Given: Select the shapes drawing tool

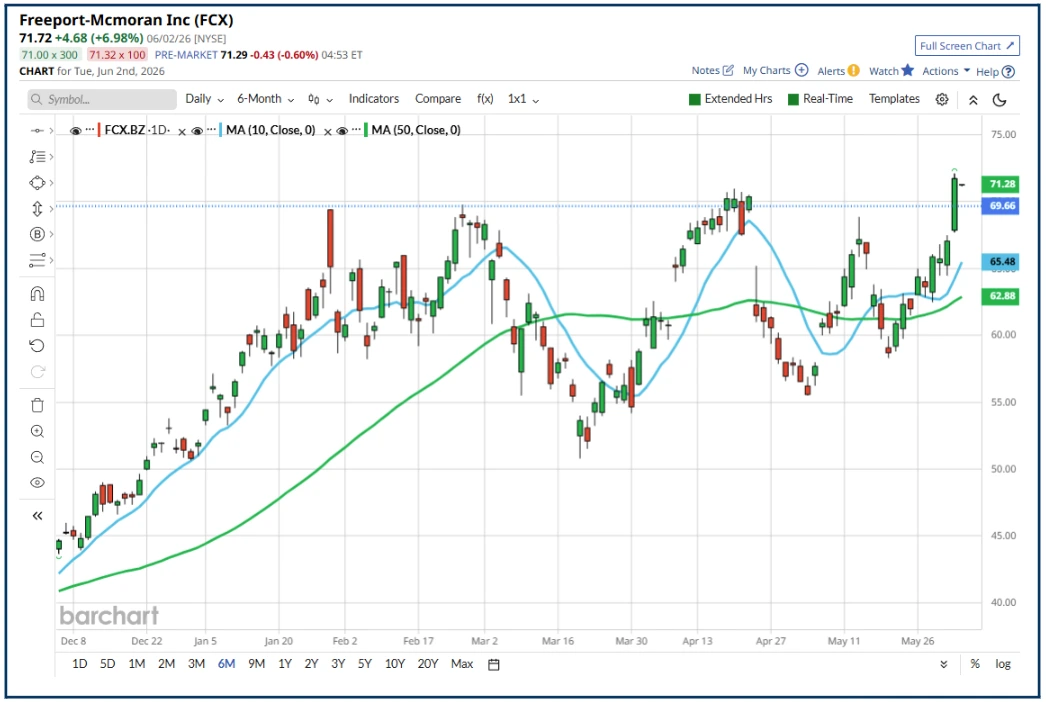Looking at the screenshot, I should click(x=37, y=183).
